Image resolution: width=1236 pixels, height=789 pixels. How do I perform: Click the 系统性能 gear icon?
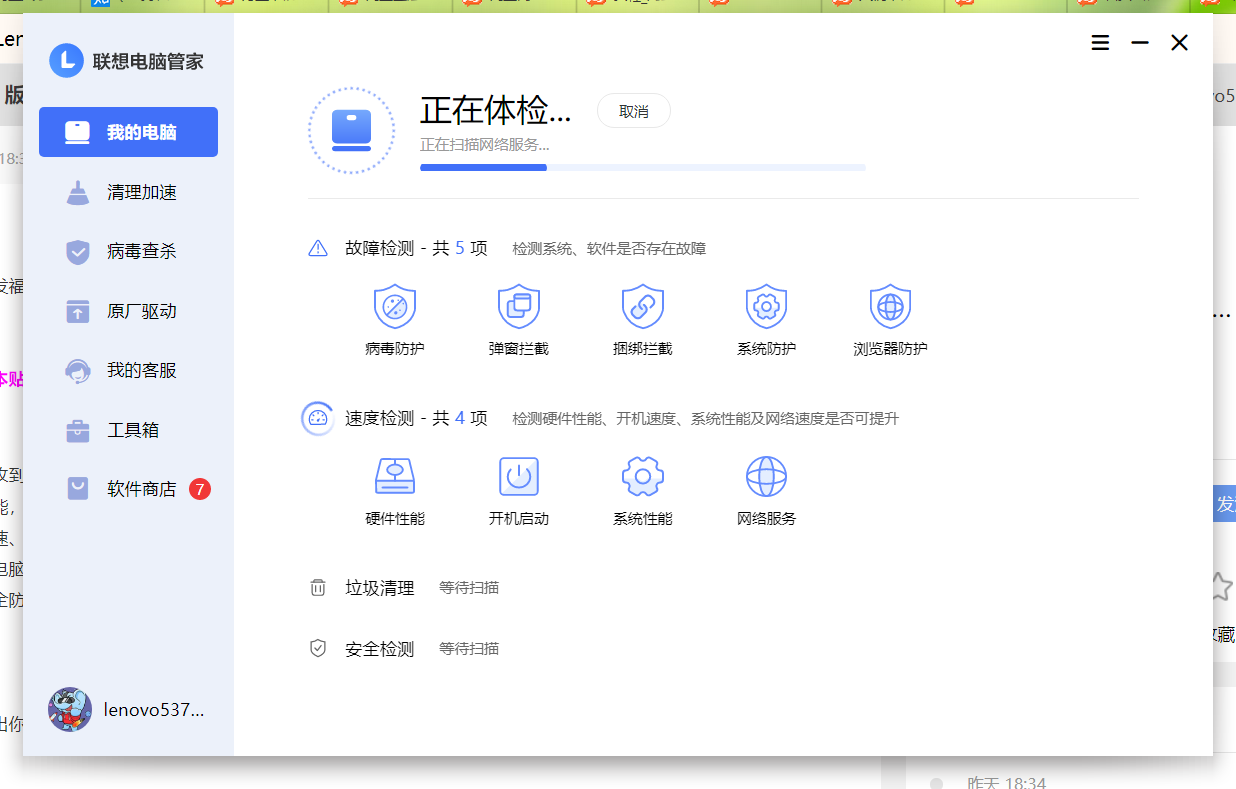643,477
